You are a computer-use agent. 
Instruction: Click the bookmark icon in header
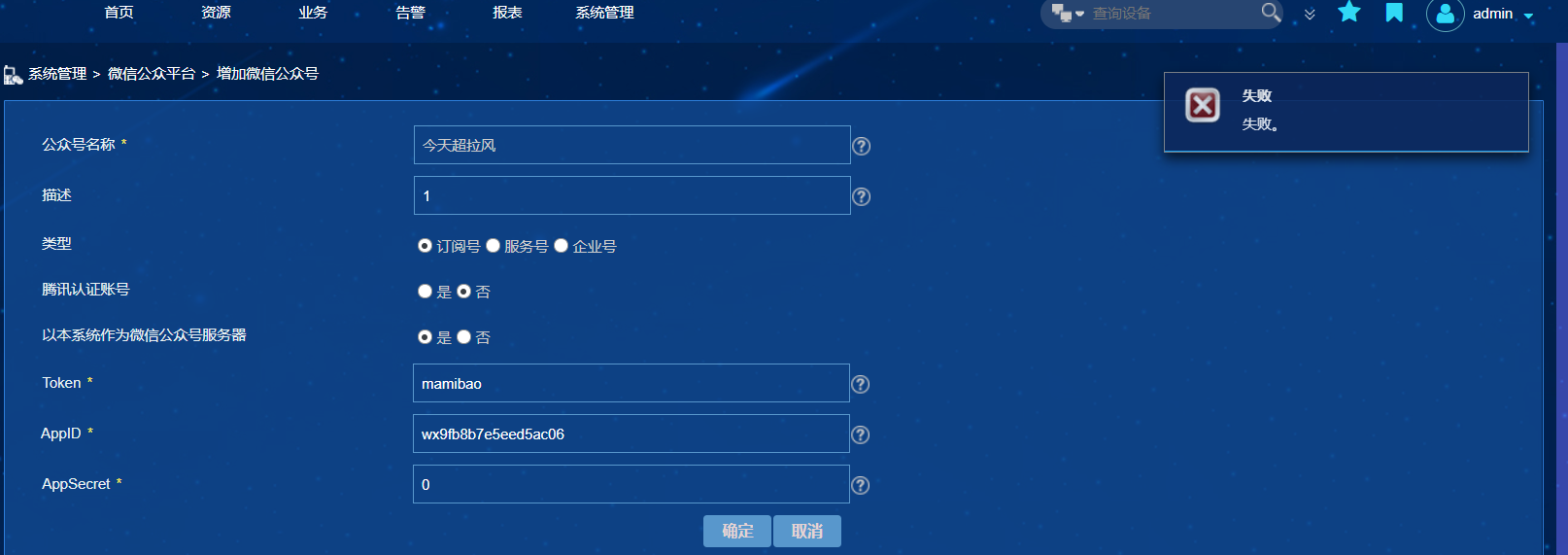pos(1394,13)
